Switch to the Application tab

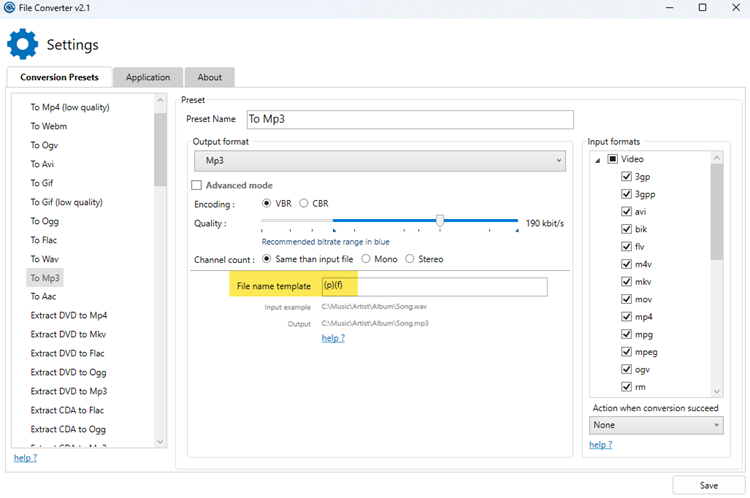coord(148,77)
